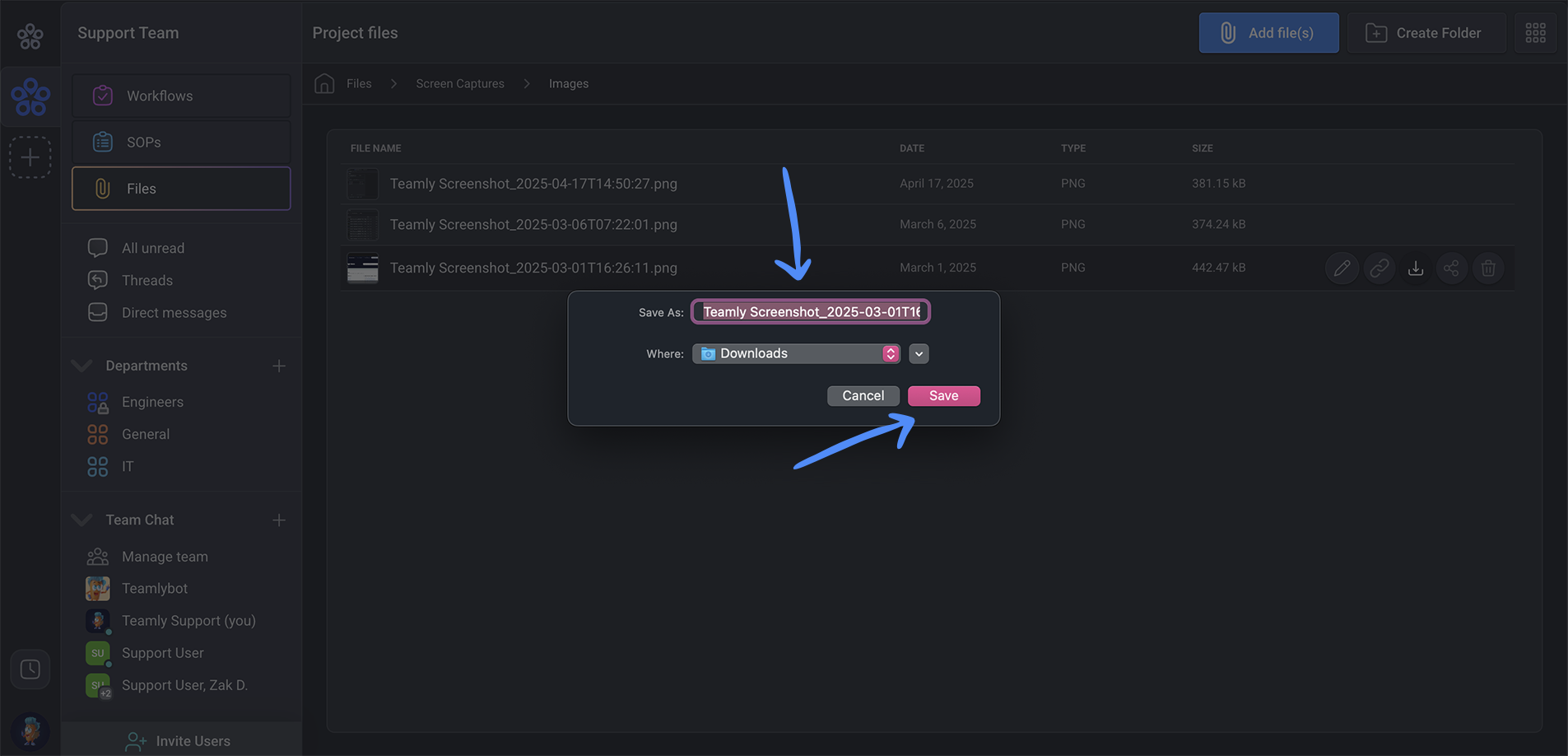The image size is (1568, 756).
Task: Open the user avatar at bottom-left
Action: [30, 731]
